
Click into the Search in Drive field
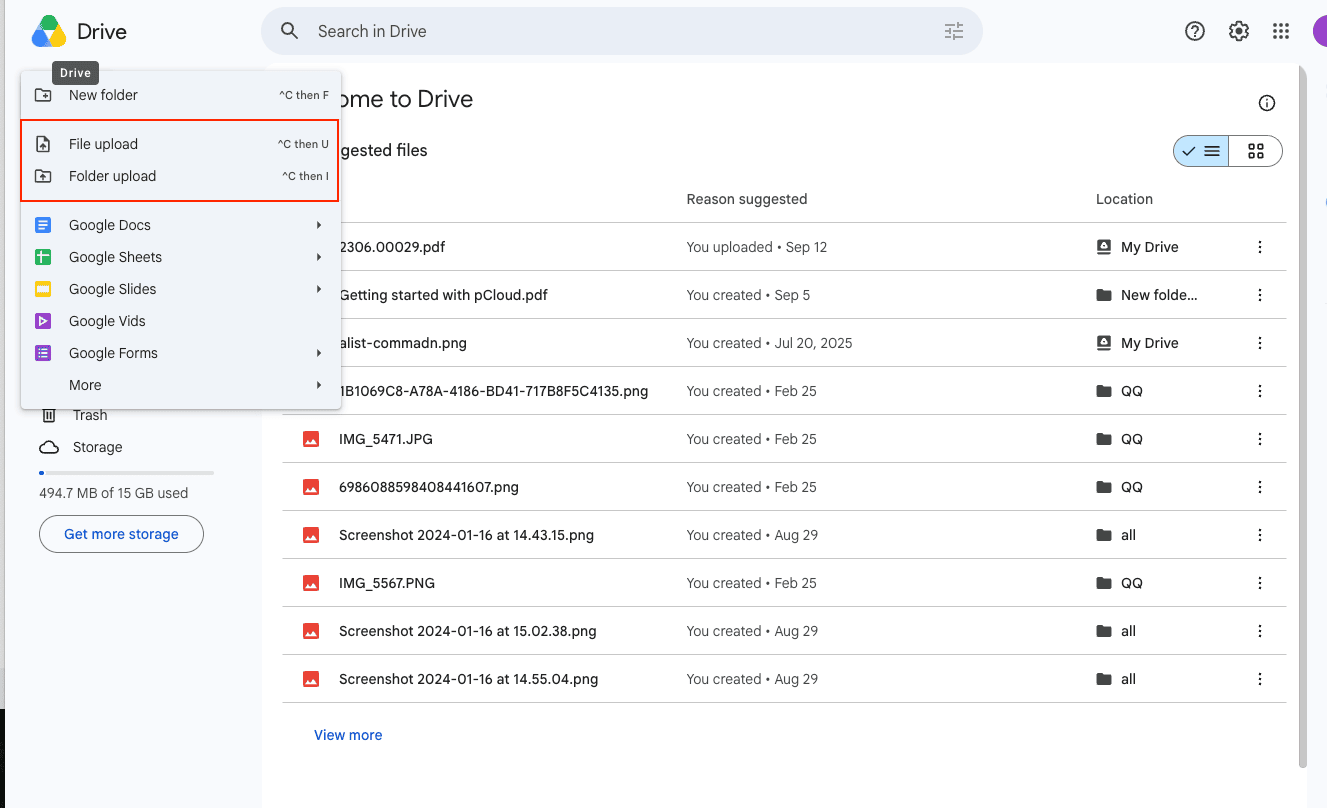[x=622, y=31]
